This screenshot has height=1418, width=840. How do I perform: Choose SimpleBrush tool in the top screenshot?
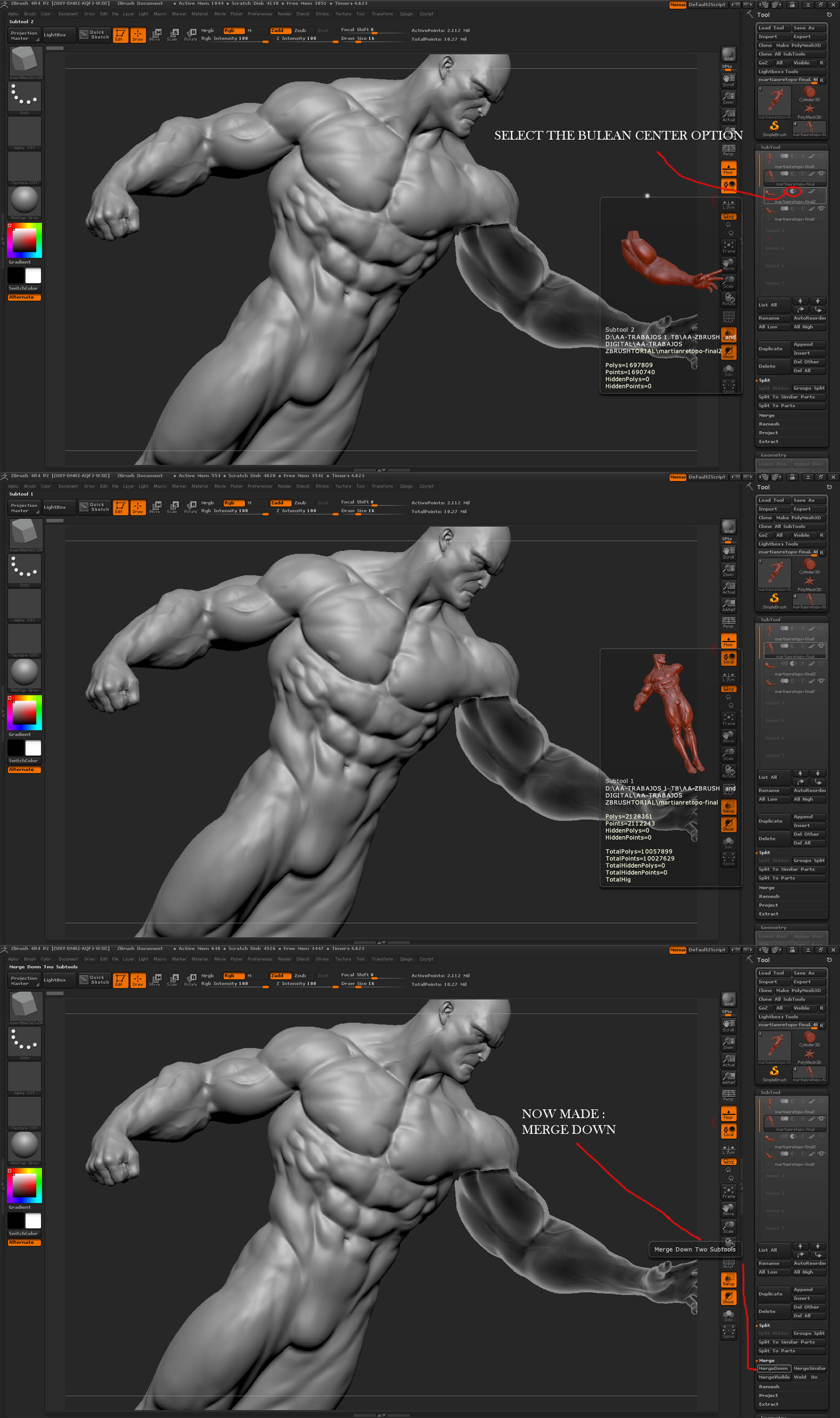[774, 128]
